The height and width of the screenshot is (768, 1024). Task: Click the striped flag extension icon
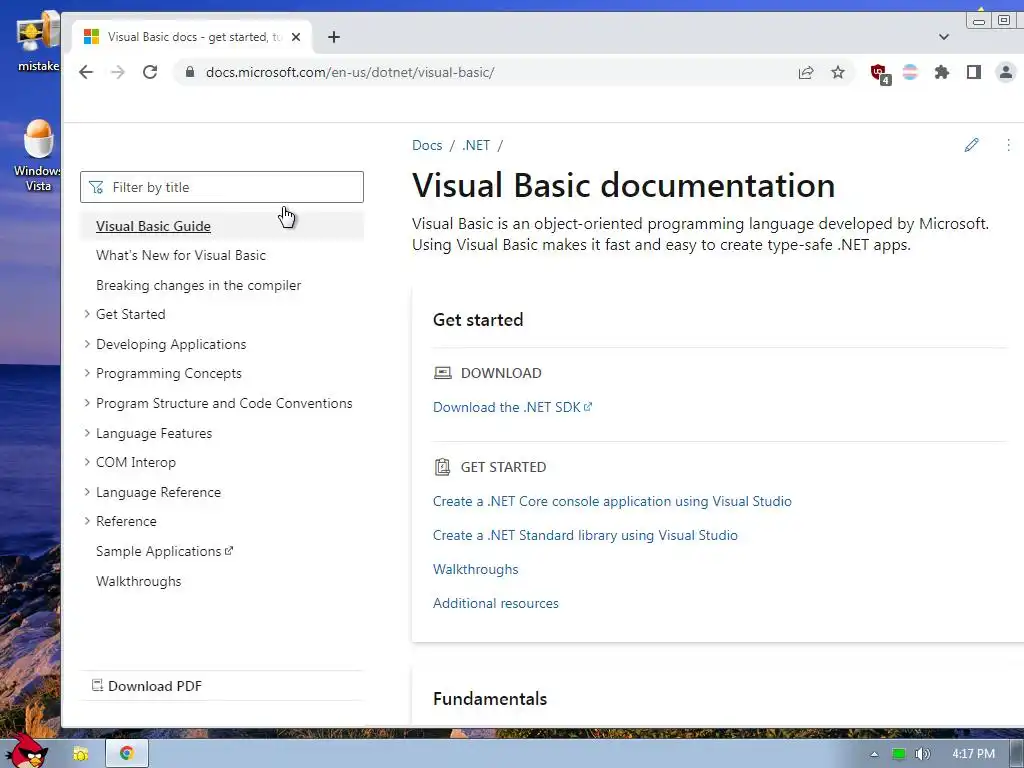coord(910,72)
